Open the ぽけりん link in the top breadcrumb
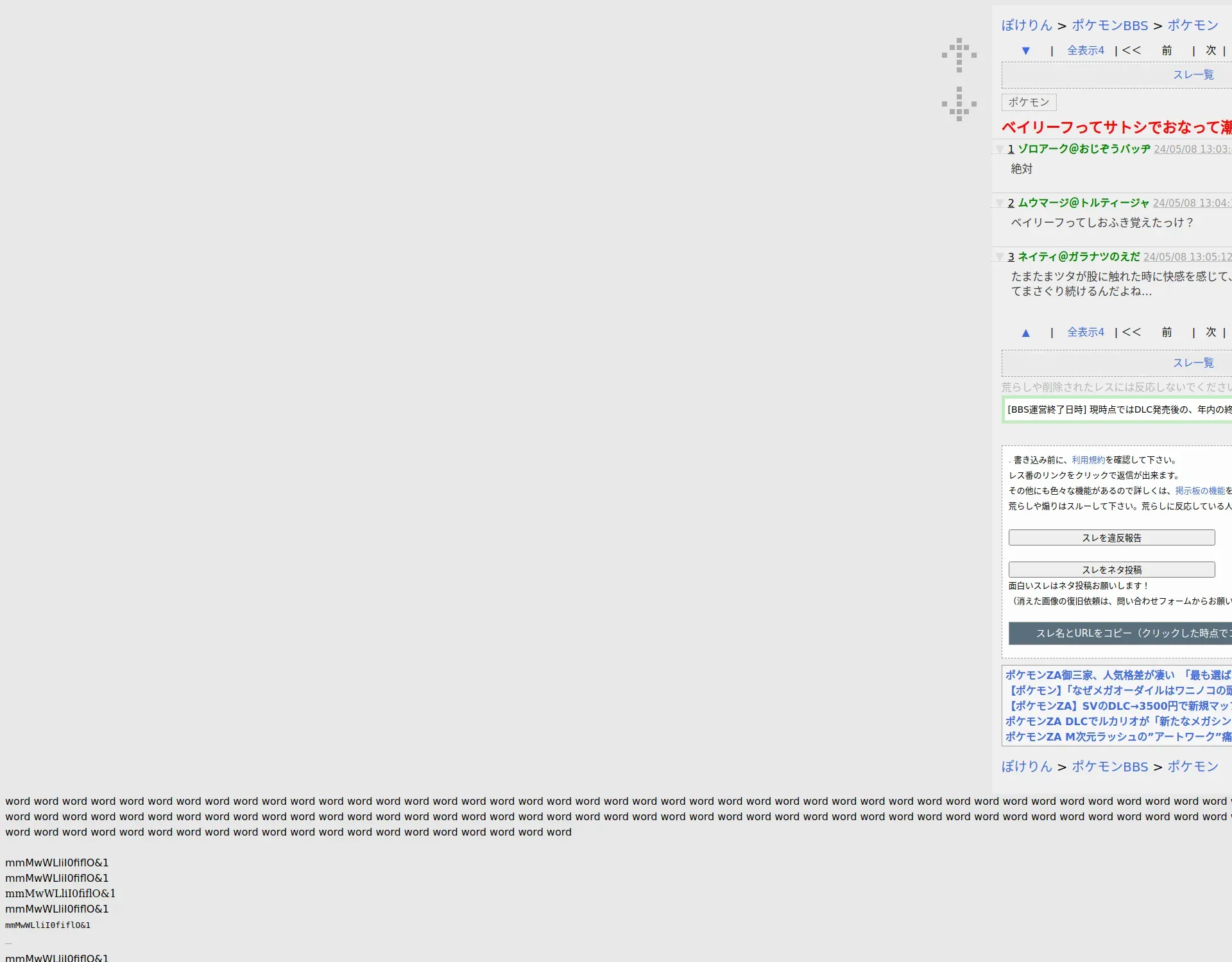 [1027, 26]
